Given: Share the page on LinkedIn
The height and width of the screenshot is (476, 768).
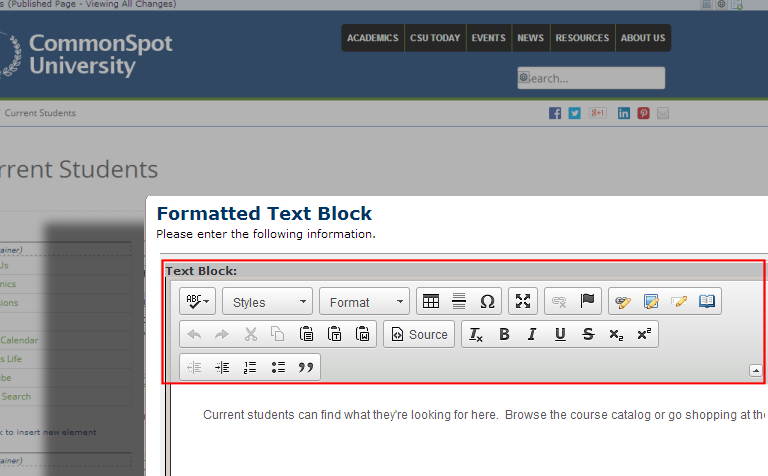Looking at the screenshot, I should coord(624,113).
